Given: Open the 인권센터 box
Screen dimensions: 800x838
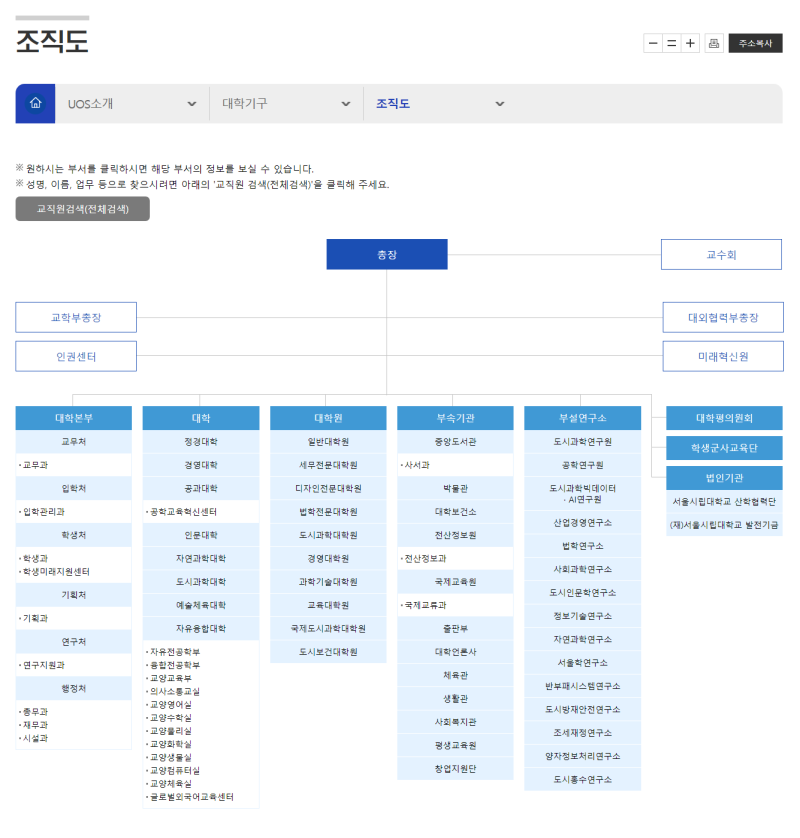Looking at the screenshot, I should (x=76, y=356).
